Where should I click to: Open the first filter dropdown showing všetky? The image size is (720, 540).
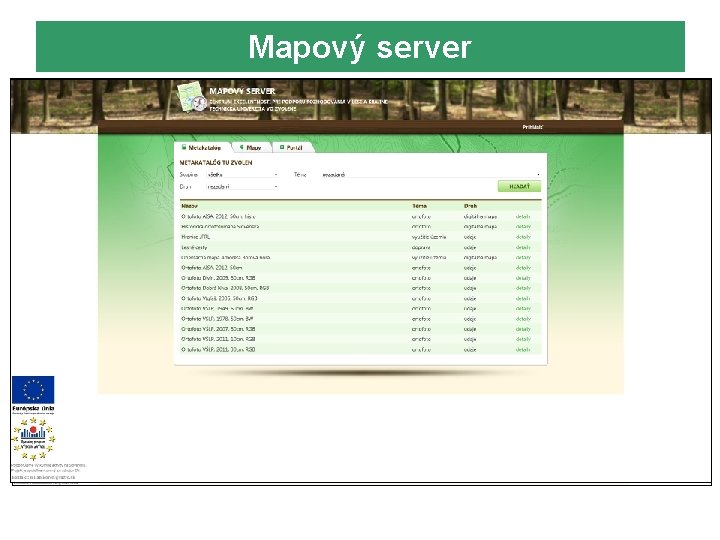point(242,175)
